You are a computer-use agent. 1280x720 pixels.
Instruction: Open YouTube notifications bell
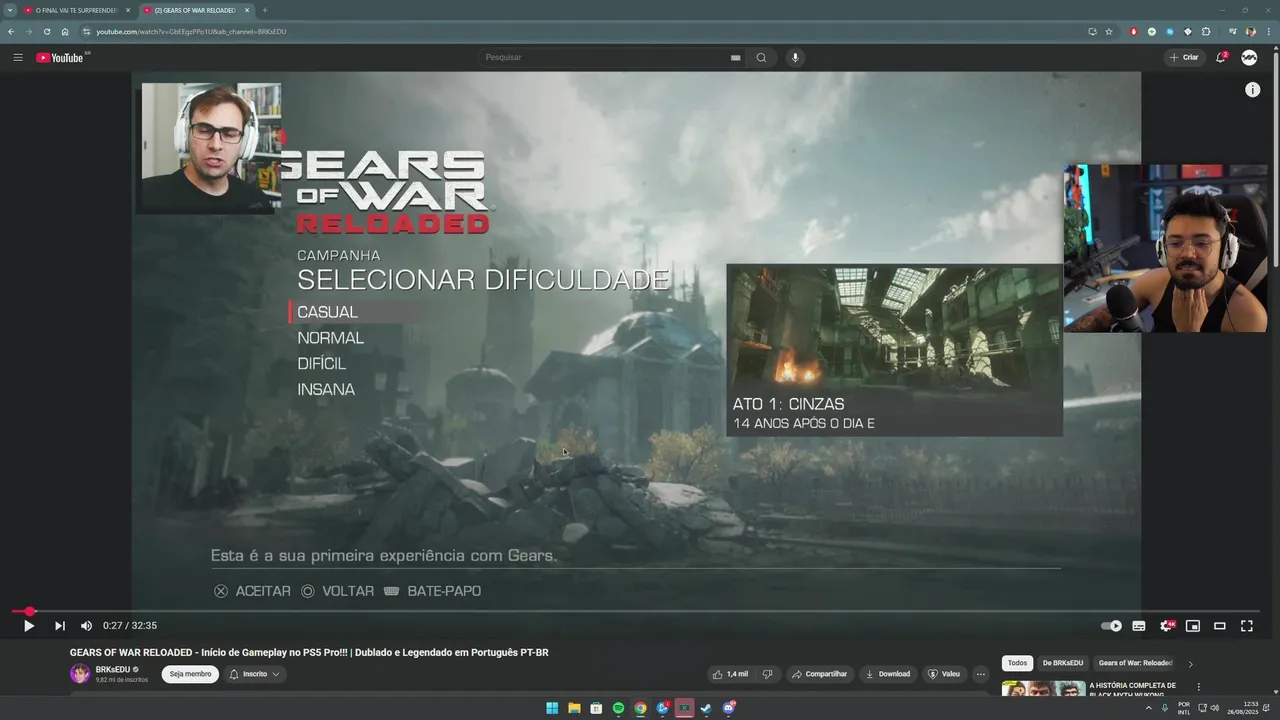[x=1221, y=57]
